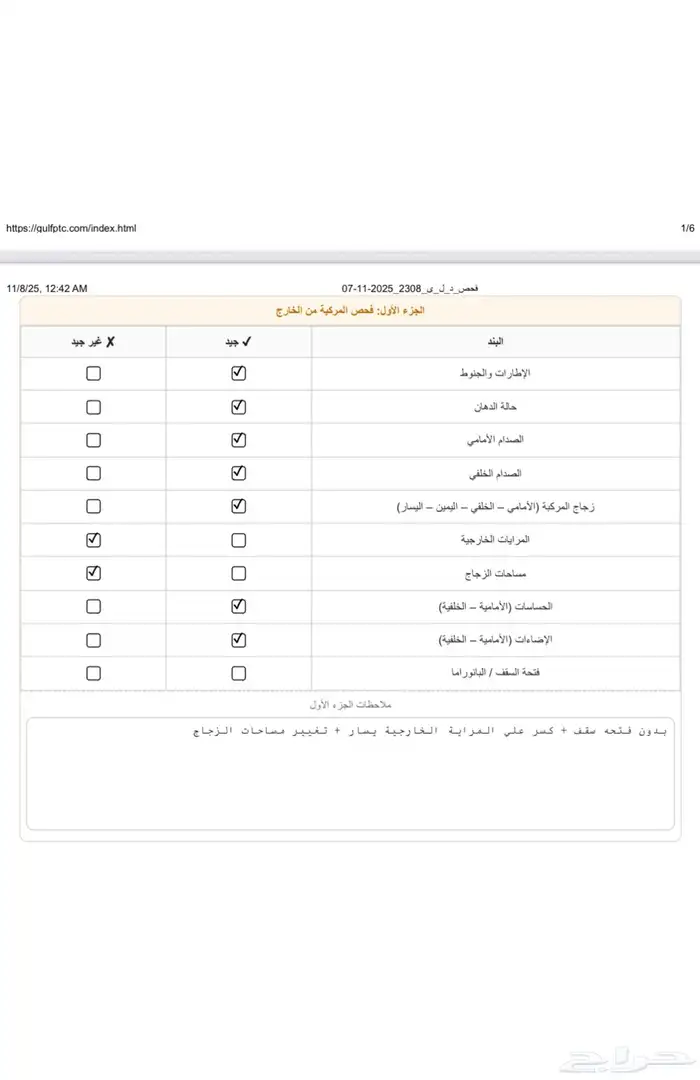Open the qulfptc.com/index.html link
This screenshot has height=1080, width=700.
[x=72, y=228]
